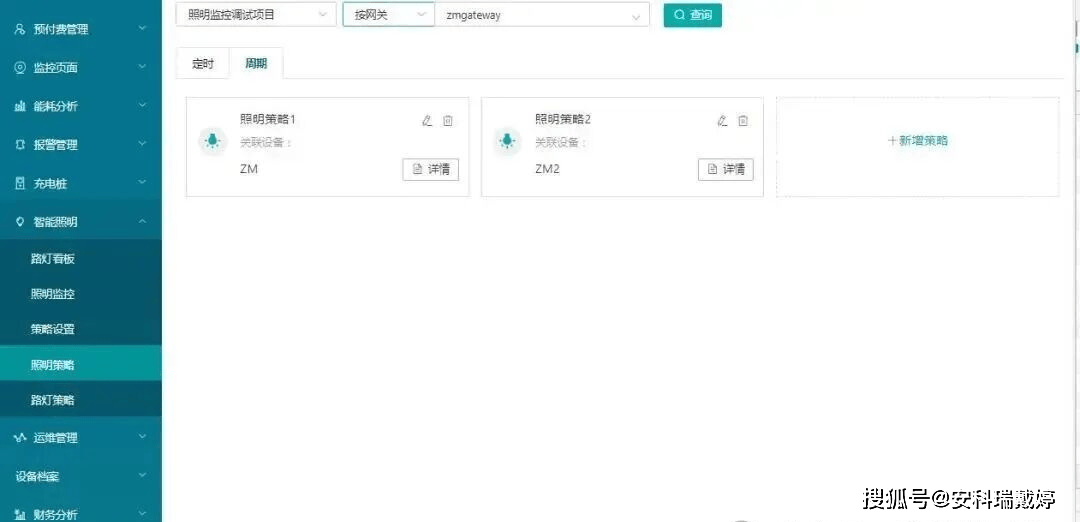Switch to the 定时 tab
Screen dimensions: 1080x522
pyautogui.click(x=202, y=64)
